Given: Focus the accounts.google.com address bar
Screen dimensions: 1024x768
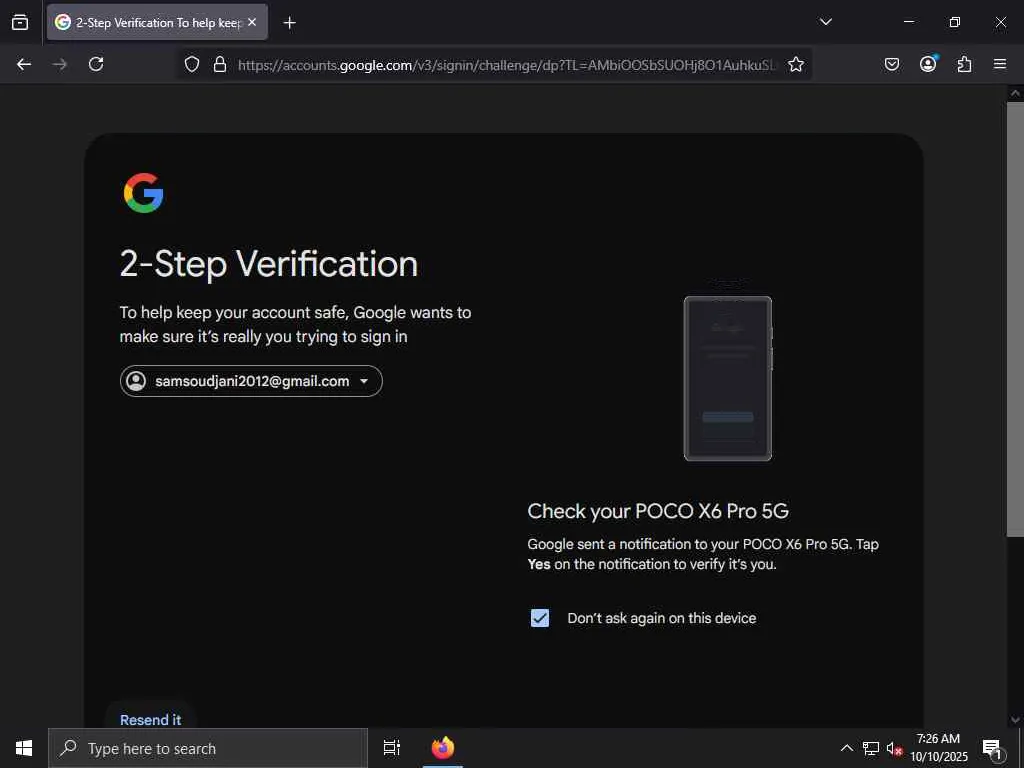Looking at the screenshot, I should pos(506,65).
